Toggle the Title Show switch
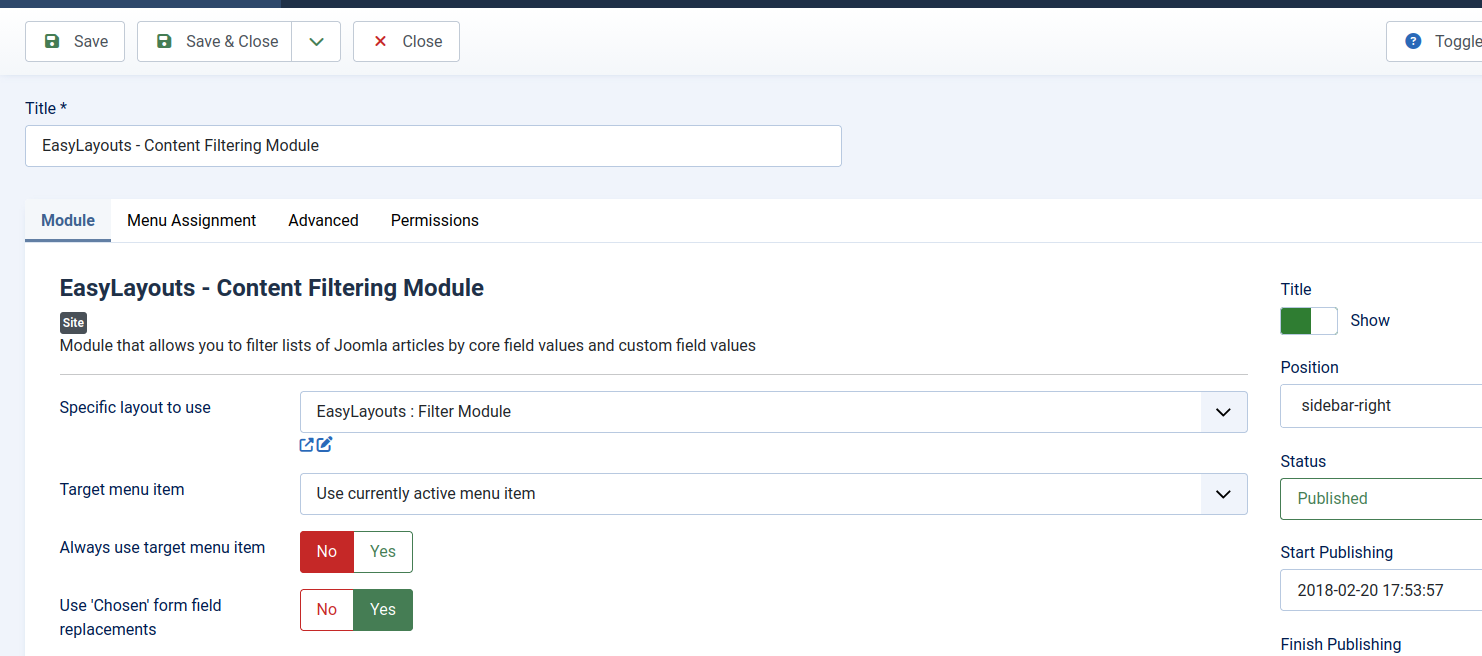 (1309, 321)
